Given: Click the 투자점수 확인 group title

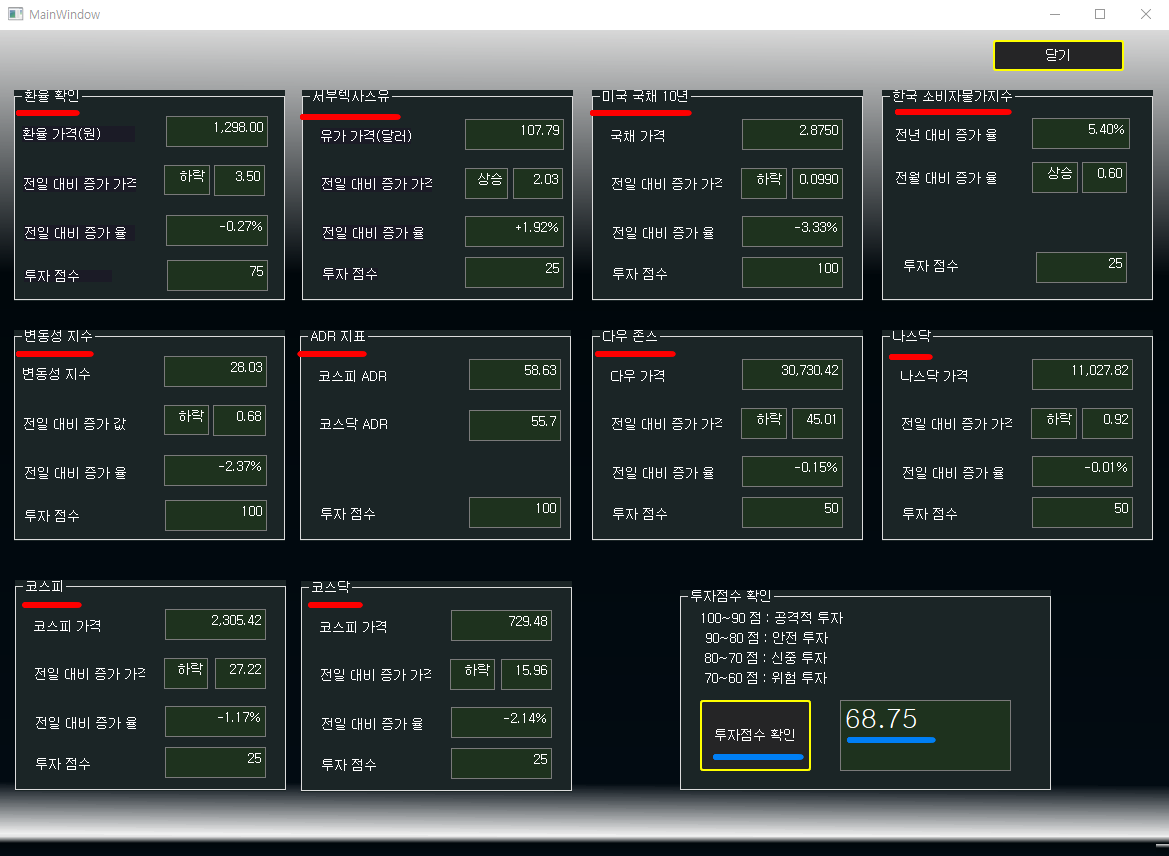Looking at the screenshot, I should 731,596.
